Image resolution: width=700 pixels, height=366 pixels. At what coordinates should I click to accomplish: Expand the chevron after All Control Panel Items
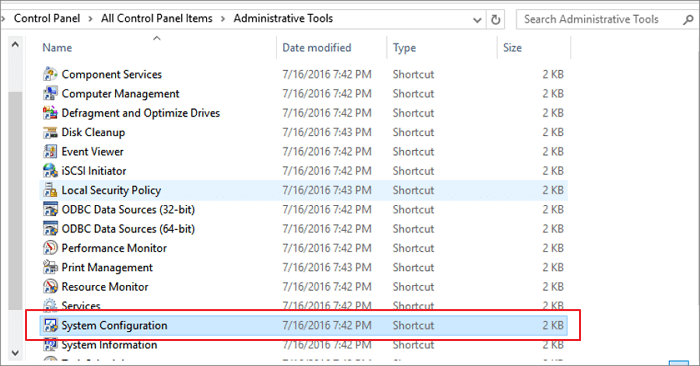pyautogui.click(x=223, y=19)
